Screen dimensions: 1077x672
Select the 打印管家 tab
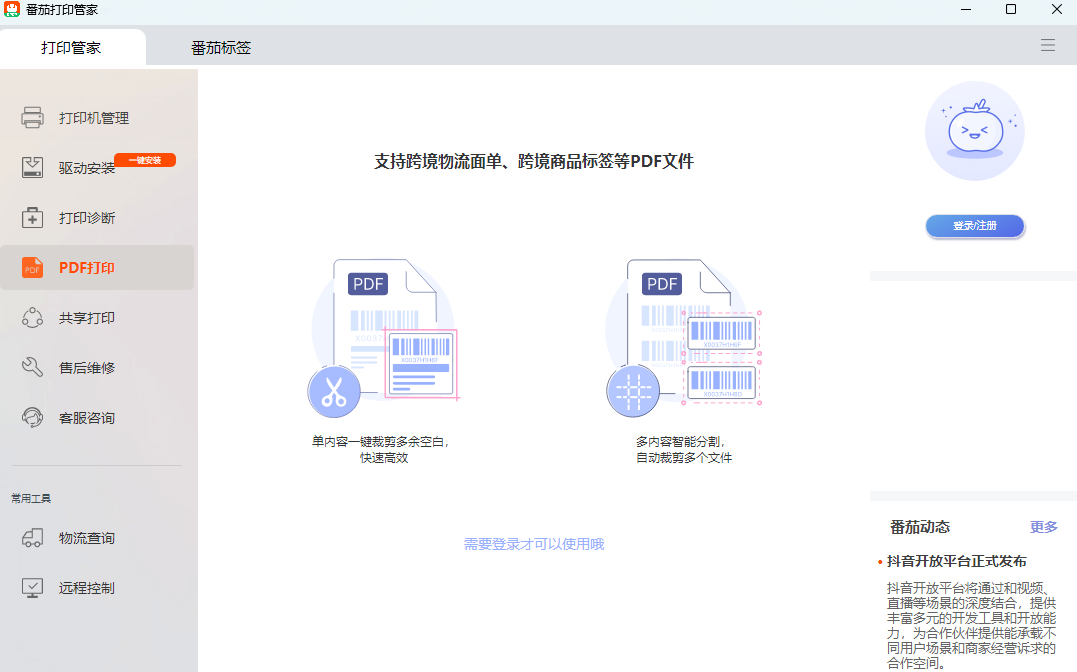point(73,46)
